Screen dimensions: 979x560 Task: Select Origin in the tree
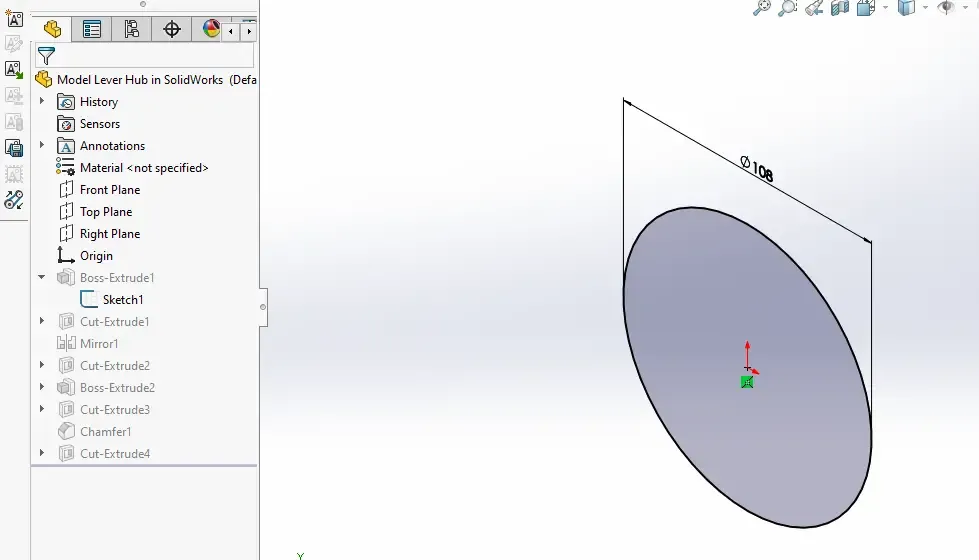96,256
